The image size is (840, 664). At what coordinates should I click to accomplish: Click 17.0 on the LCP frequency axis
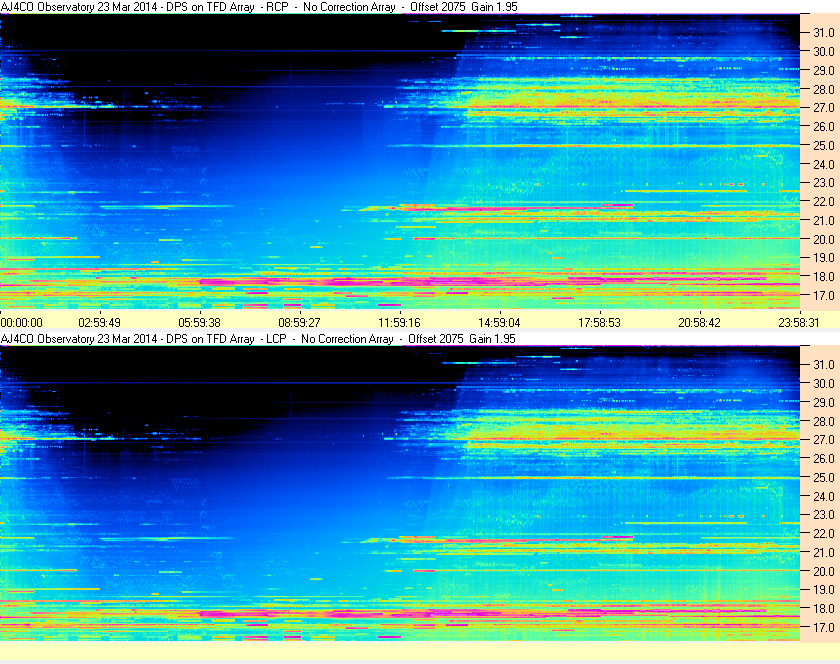click(x=824, y=627)
